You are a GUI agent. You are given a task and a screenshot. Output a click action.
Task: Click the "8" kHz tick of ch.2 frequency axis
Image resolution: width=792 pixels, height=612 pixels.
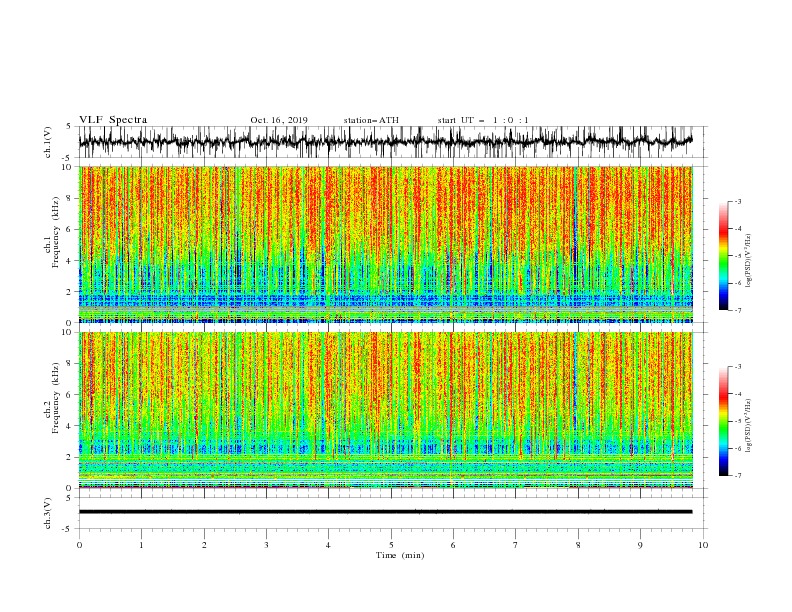point(69,364)
